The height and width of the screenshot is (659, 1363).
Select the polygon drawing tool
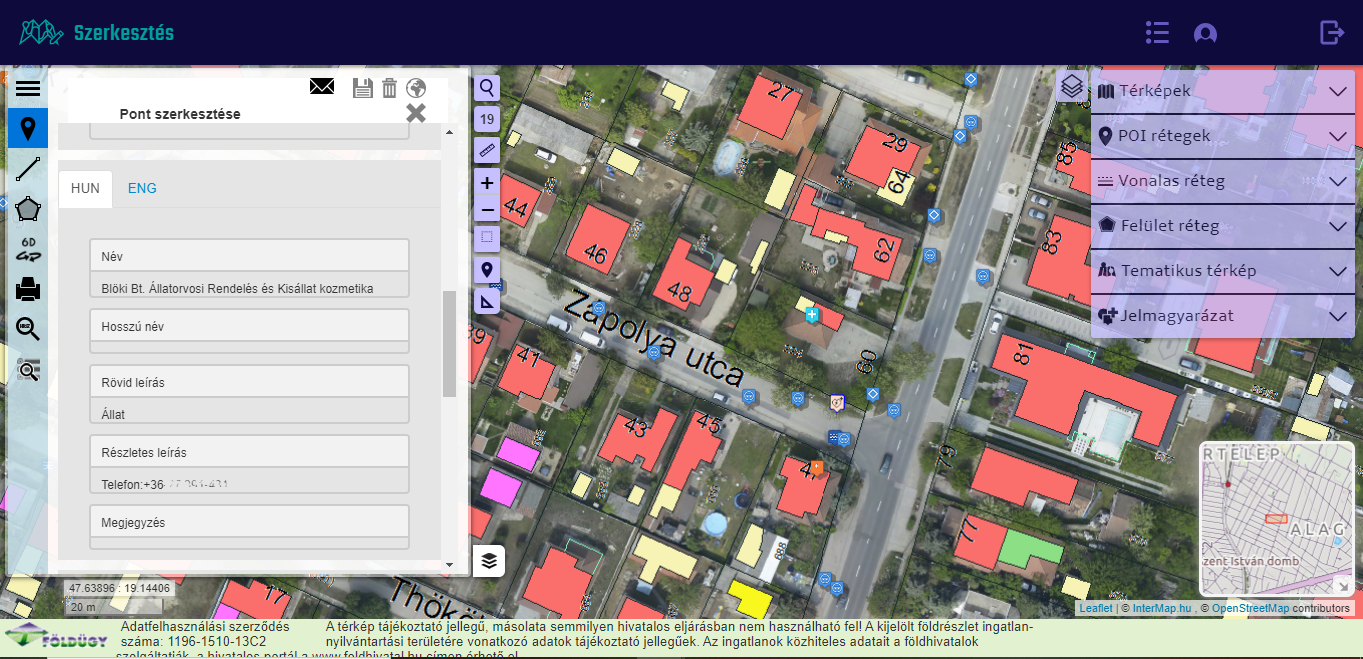pos(28,210)
